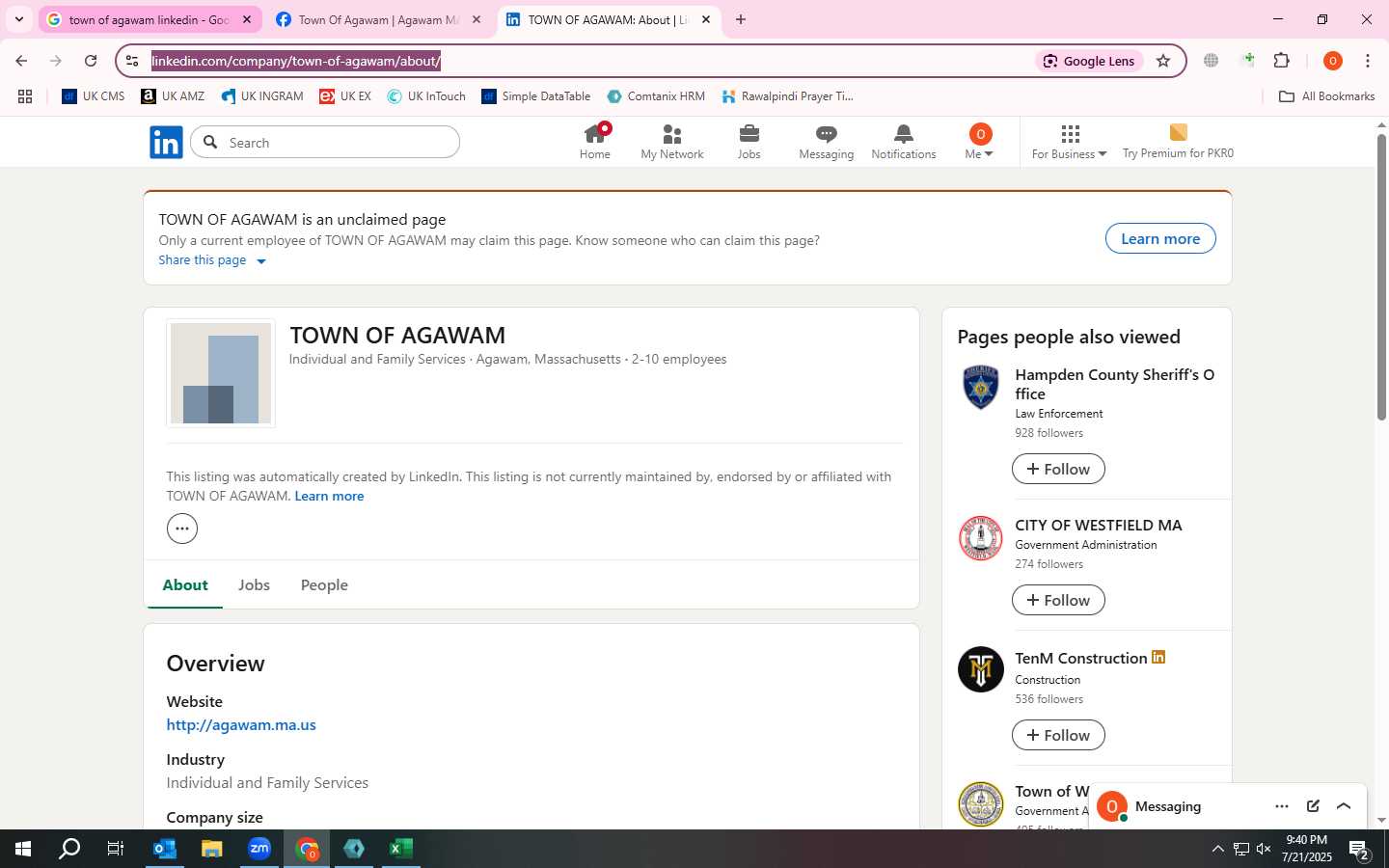Bookmark this page star icon
Viewport: 1389px width, 868px height.
1163,61
